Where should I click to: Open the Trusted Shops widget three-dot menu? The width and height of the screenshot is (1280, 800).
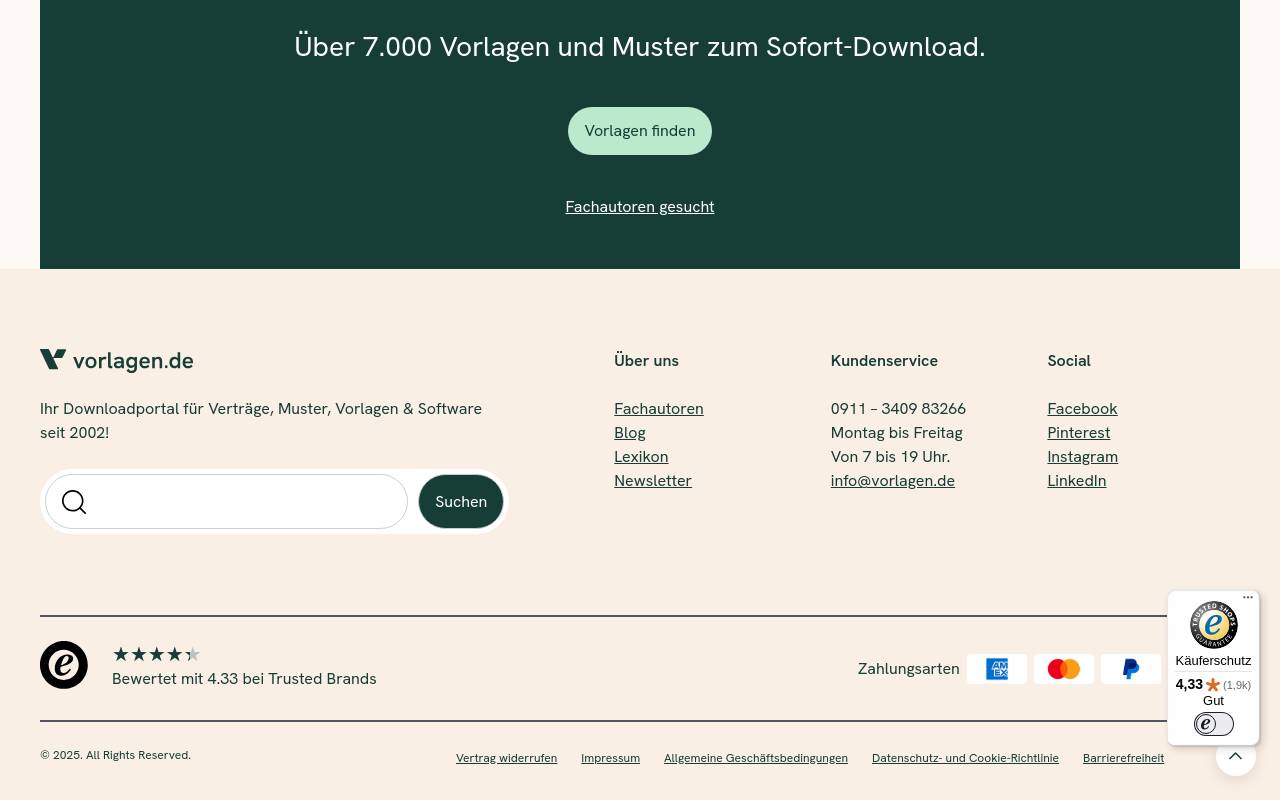pyautogui.click(x=1248, y=598)
